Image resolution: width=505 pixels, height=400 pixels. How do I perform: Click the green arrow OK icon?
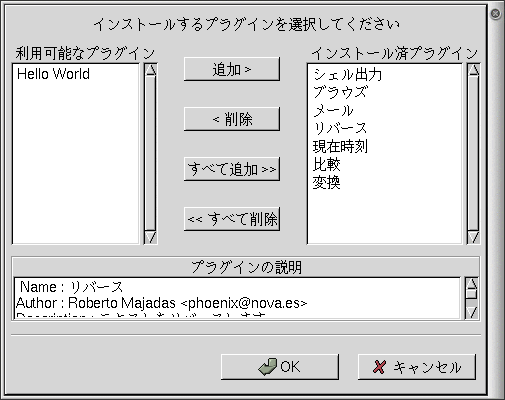point(267,367)
